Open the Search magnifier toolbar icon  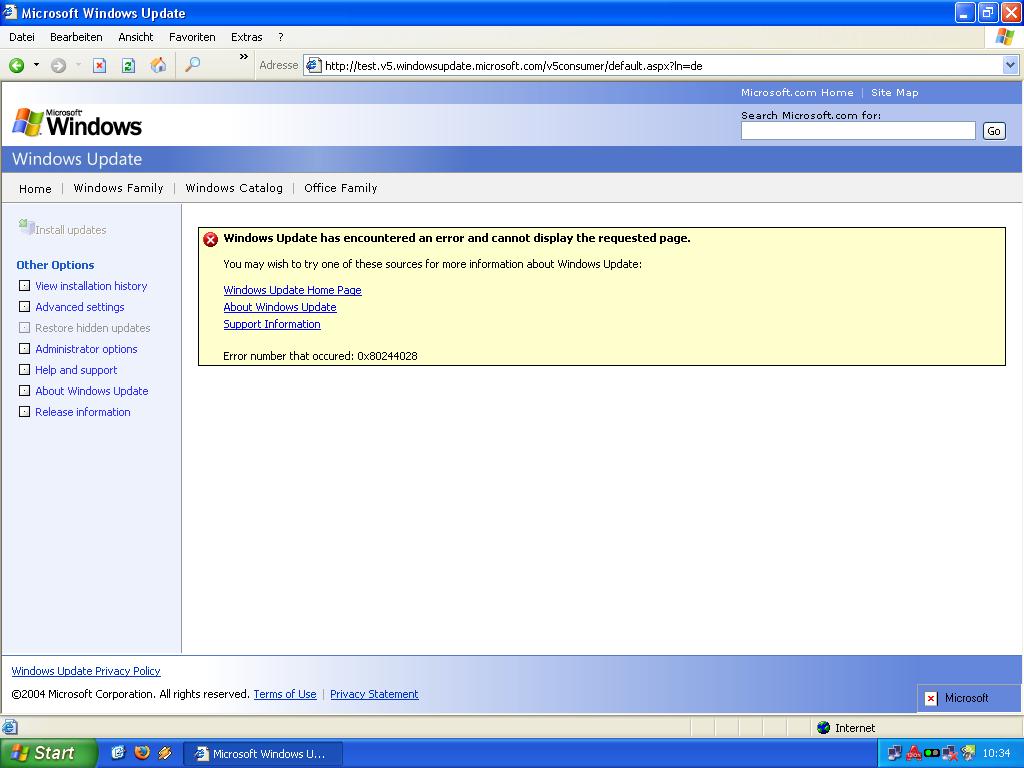point(193,65)
